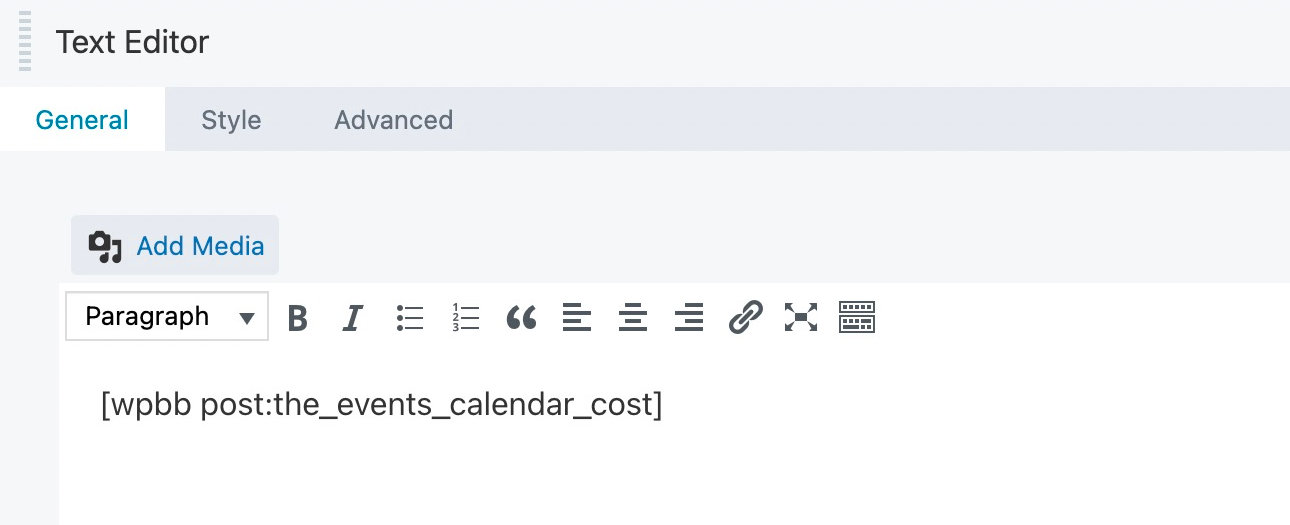
Task: Click blank editor area below the shortcode
Action: (600, 480)
